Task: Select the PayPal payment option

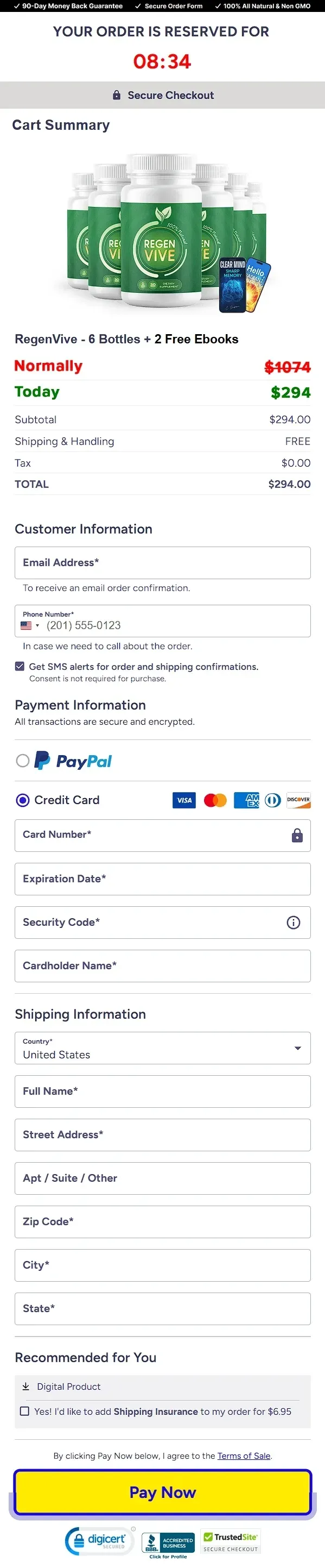Action: click(22, 761)
